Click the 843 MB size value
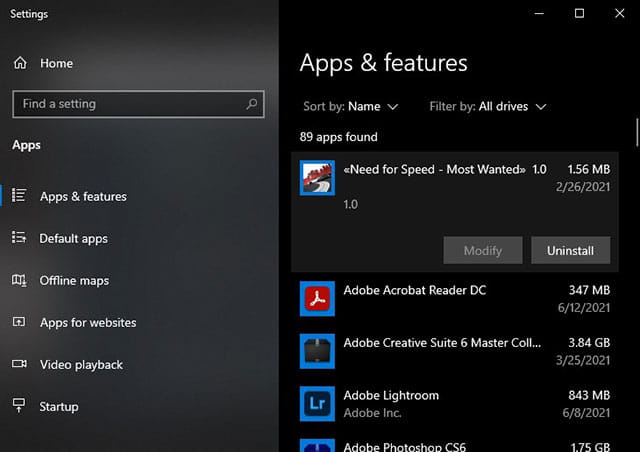This screenshot has height=452, width=640. coord(589,395)
